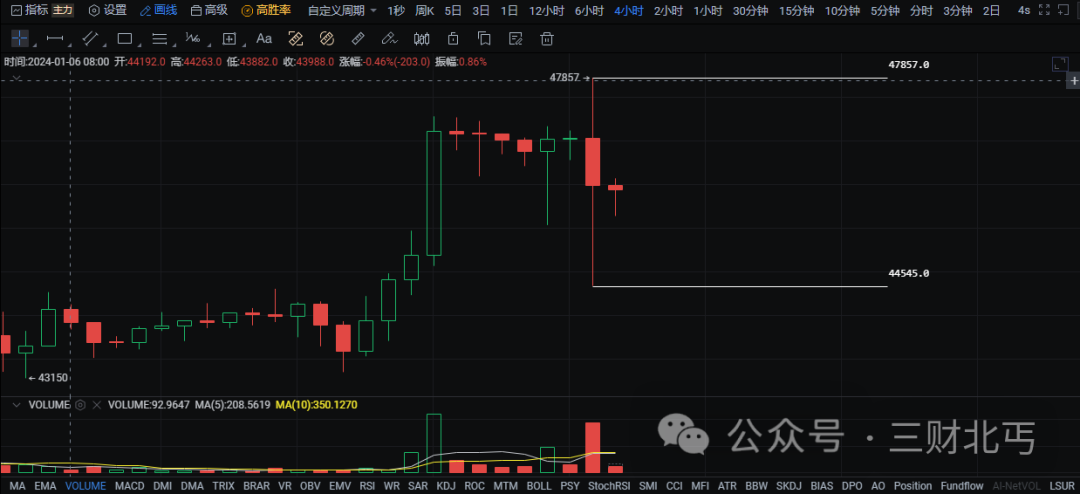Enable the RSI indicator
Screen dimensions: 1080x494
pos(367,486)
